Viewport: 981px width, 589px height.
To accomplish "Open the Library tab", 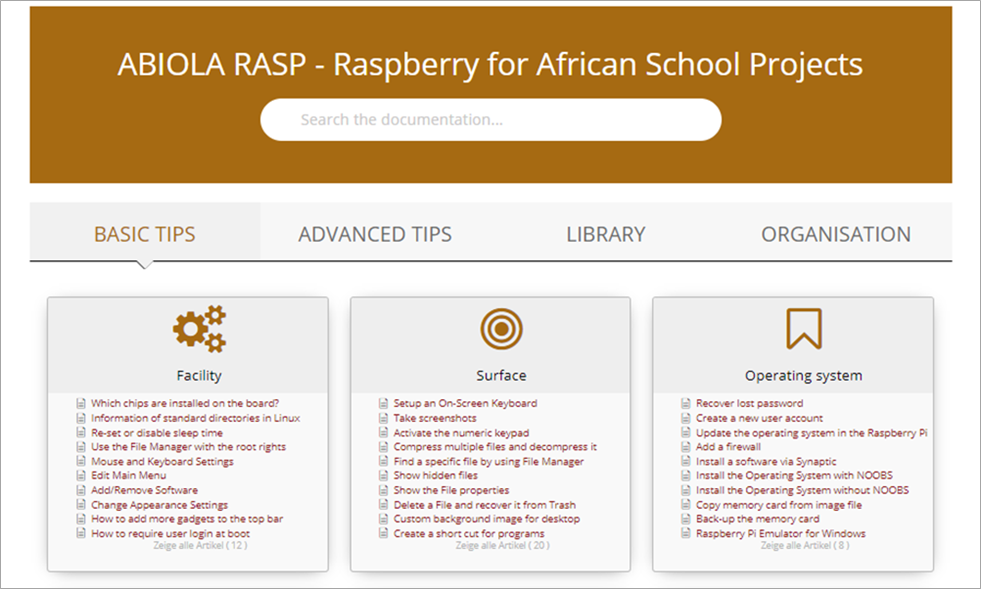I will pos(605,234).
